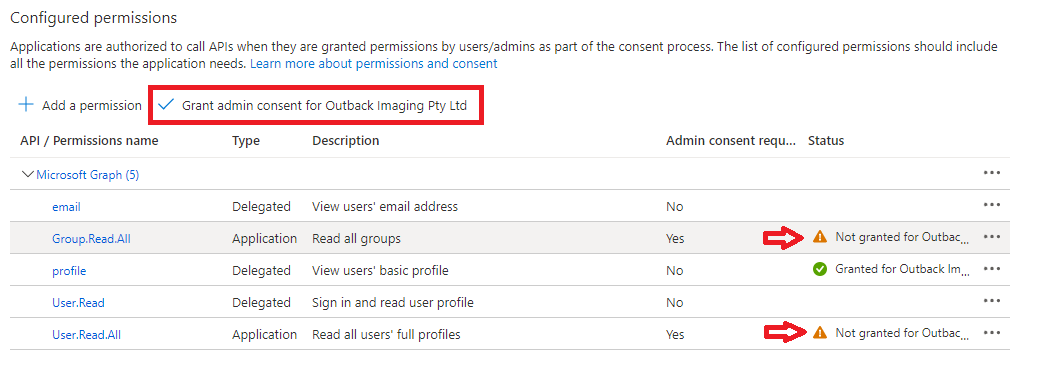1038x374 pixels.
Task: Collapse the Microsoft Graph group chevron
Action: tap(28, 175)
